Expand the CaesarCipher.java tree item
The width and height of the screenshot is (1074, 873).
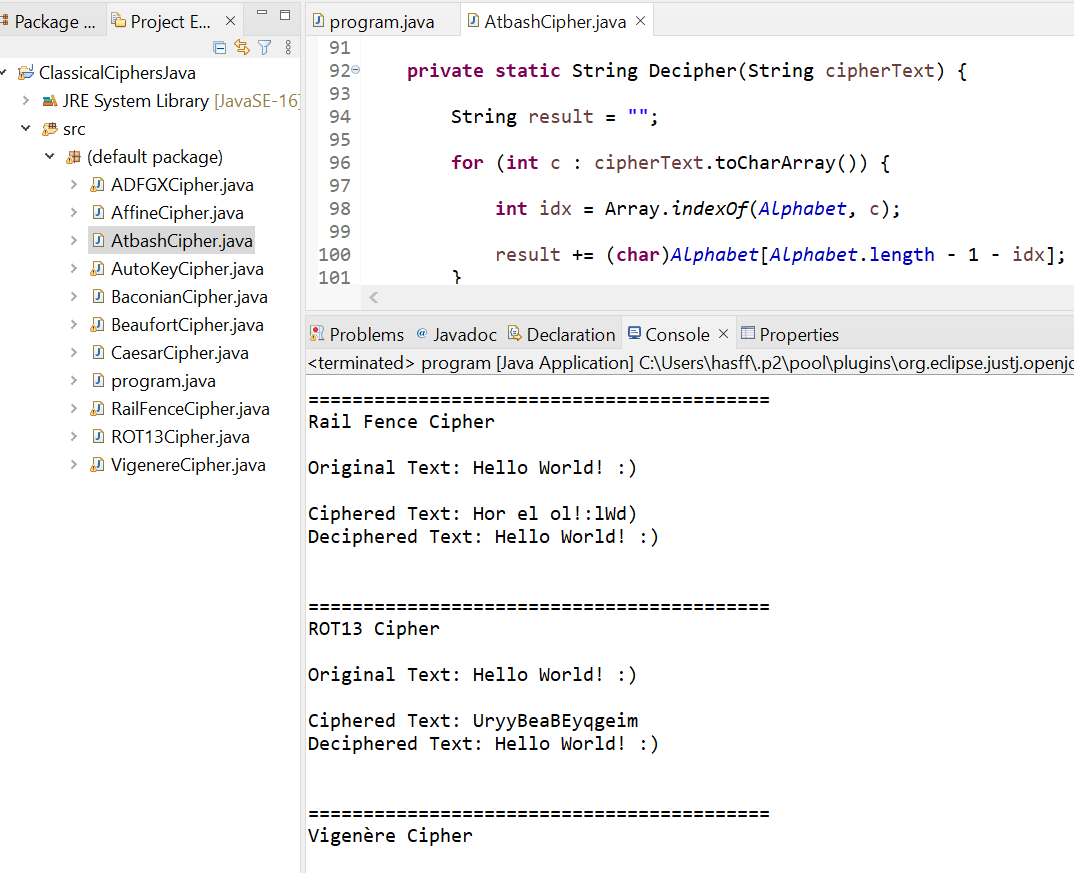[x=71, y=352]
